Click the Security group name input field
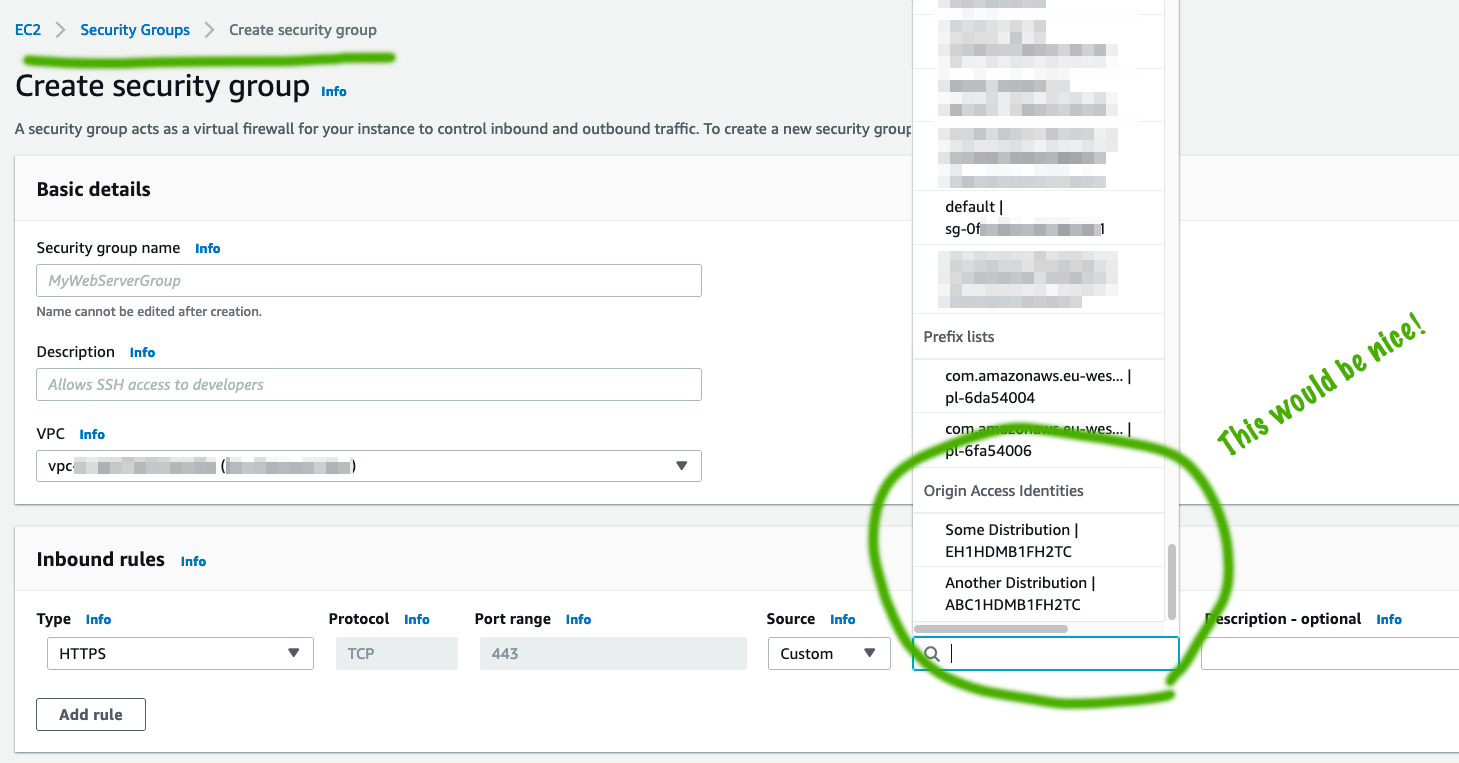Screen dimensions: 1459x763 (x=368, y=281)
